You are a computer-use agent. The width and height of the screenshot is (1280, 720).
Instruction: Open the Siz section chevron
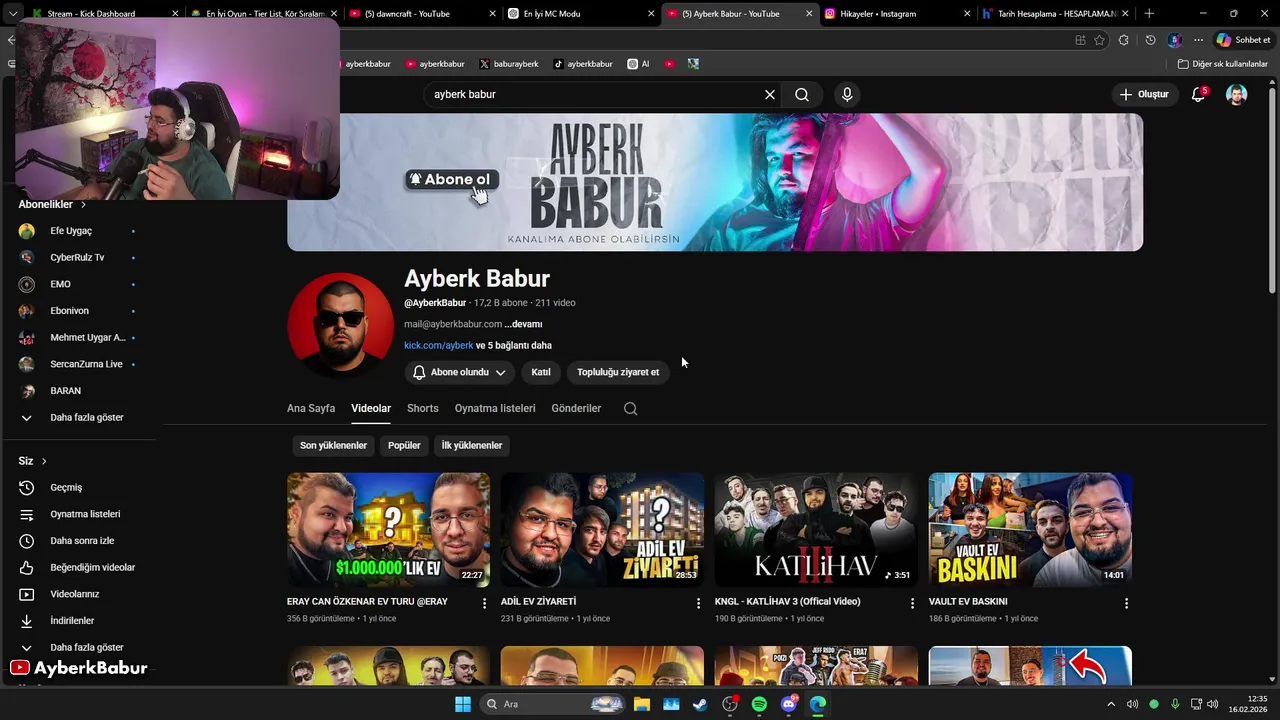tap(44, 461)
